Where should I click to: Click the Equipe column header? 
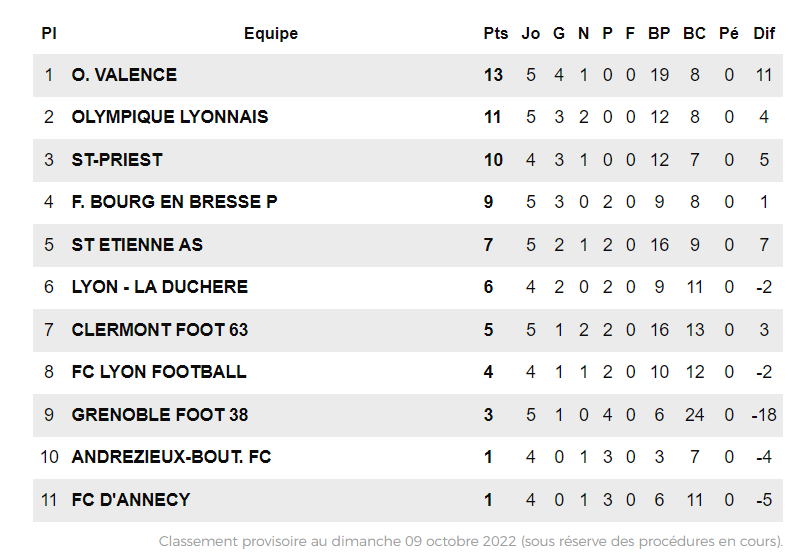tap(271, 33)
